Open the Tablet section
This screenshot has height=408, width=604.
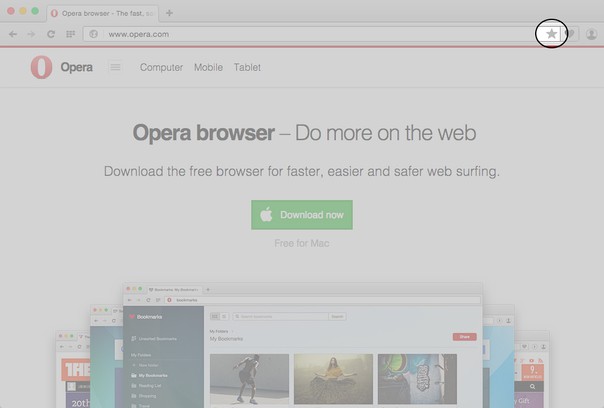tap(247, 67)
